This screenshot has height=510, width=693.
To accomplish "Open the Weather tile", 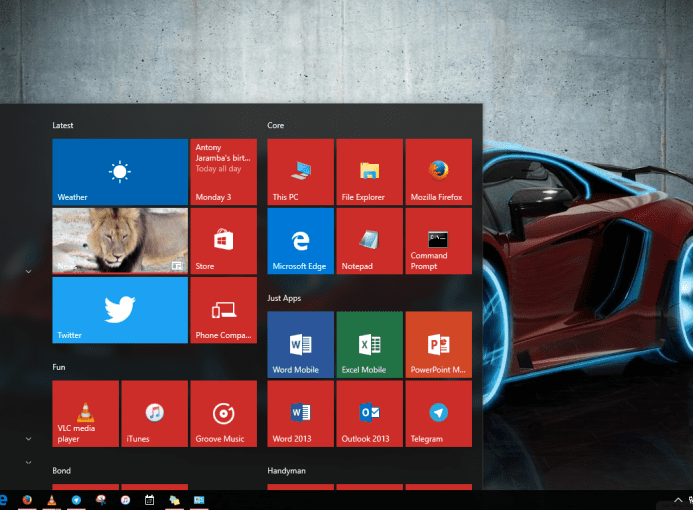I will click(120, 172).
